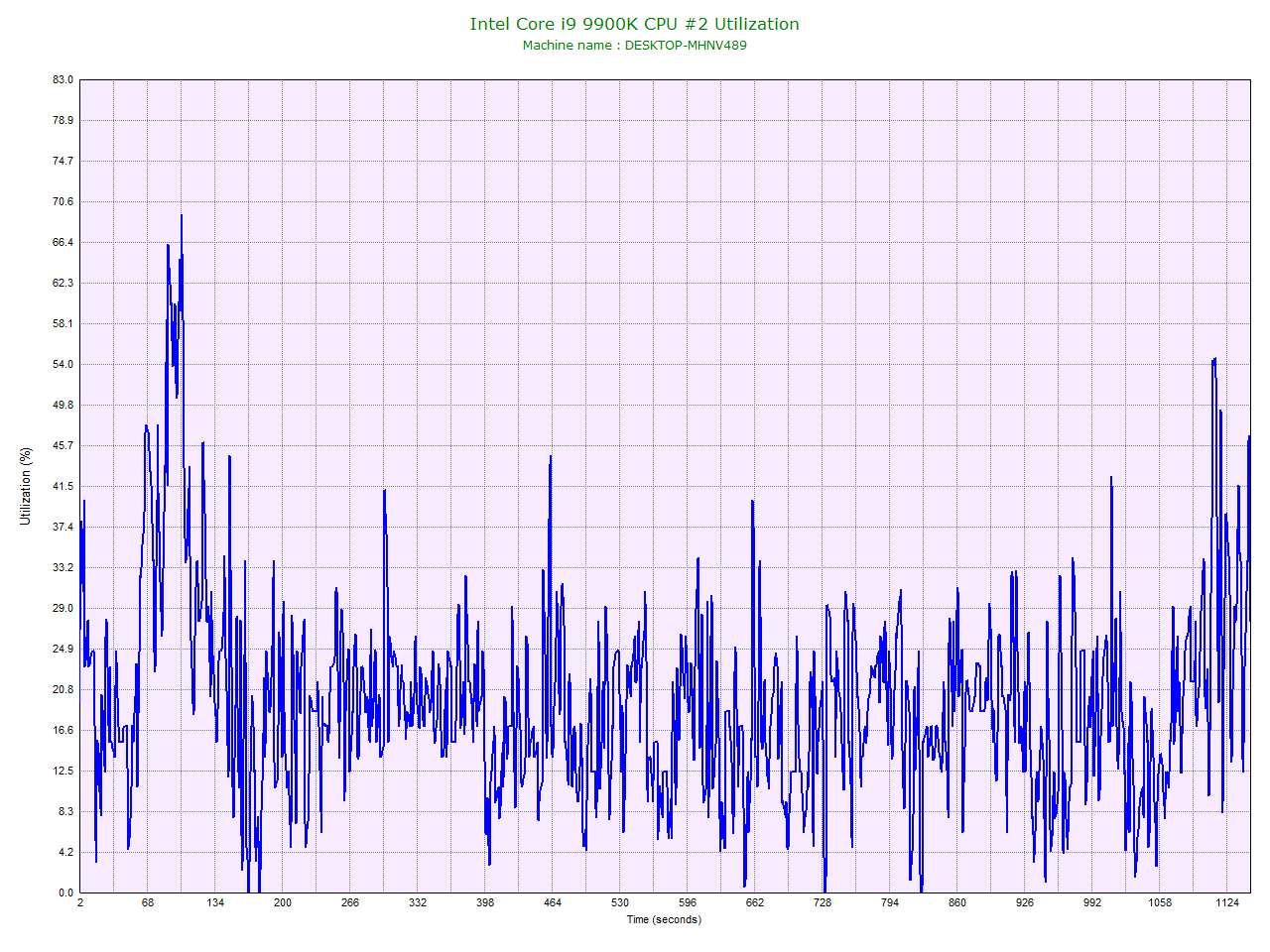Click the '37.4' utilization tick label

pyautogui.click(x=63, y=528)
